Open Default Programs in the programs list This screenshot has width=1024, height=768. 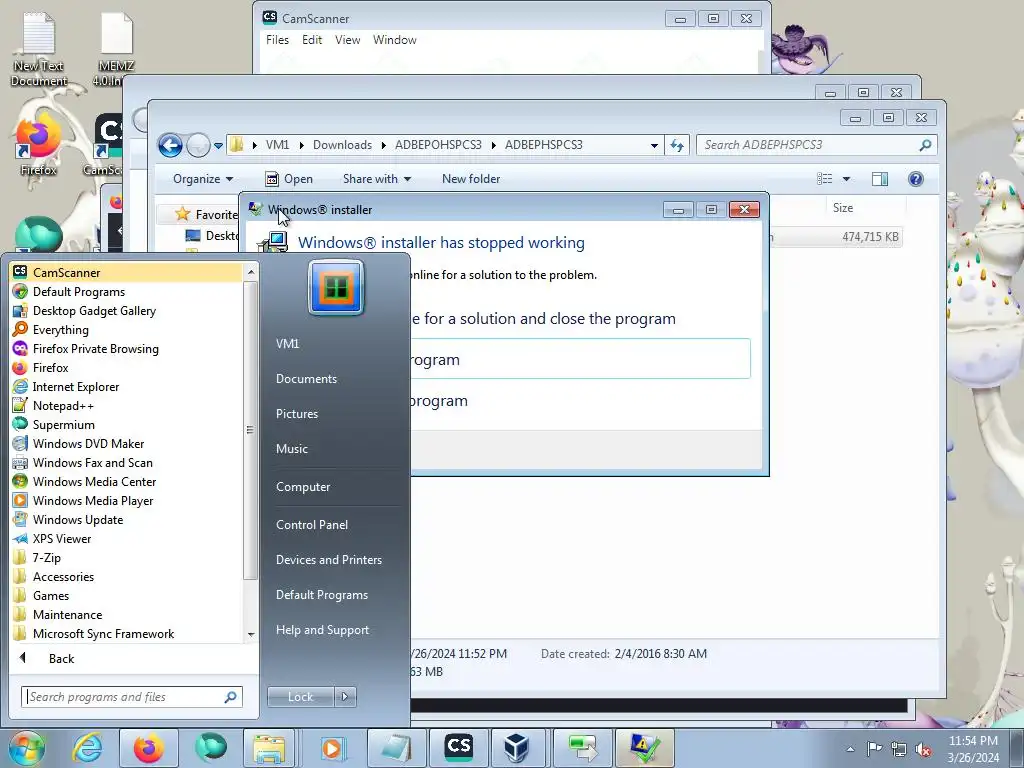coord(126,291)
